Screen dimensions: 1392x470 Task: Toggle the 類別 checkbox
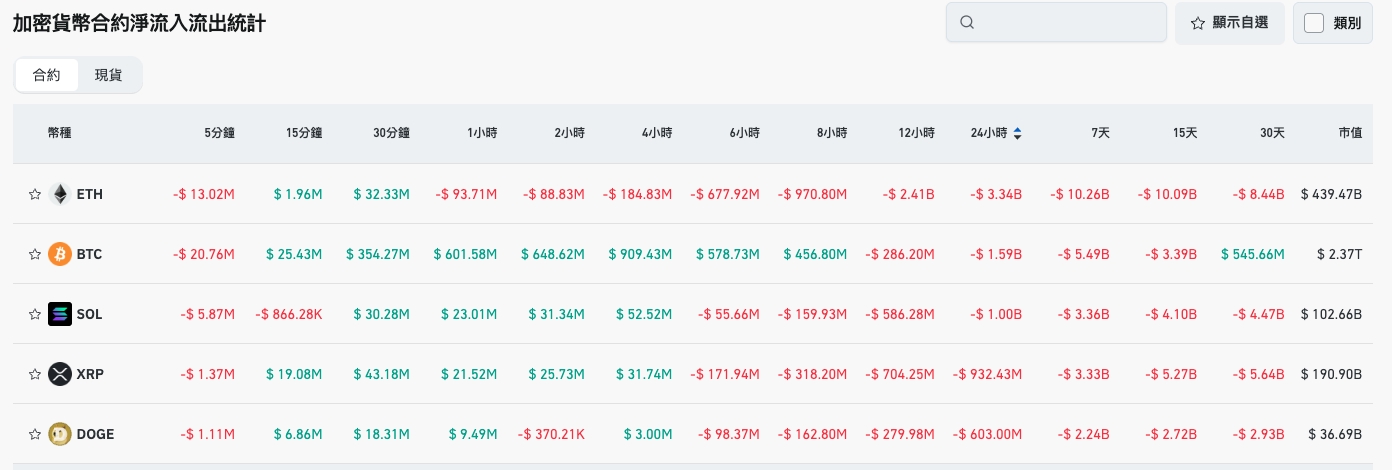1314,23
